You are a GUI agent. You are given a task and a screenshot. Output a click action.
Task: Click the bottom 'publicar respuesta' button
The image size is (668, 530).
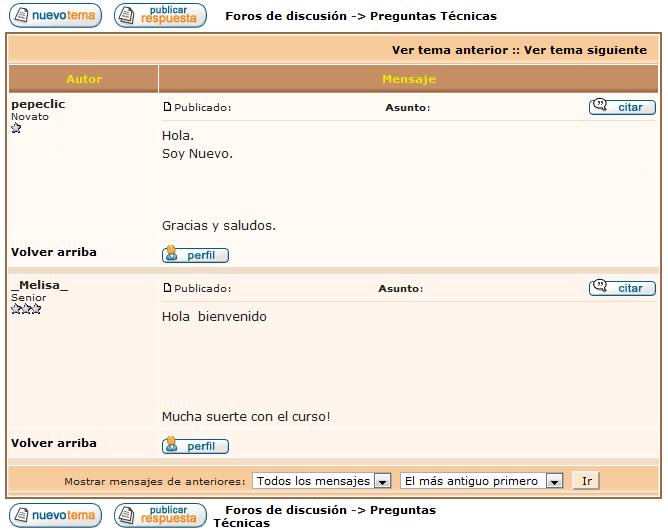pyautogui.click(x=160, y=515)
